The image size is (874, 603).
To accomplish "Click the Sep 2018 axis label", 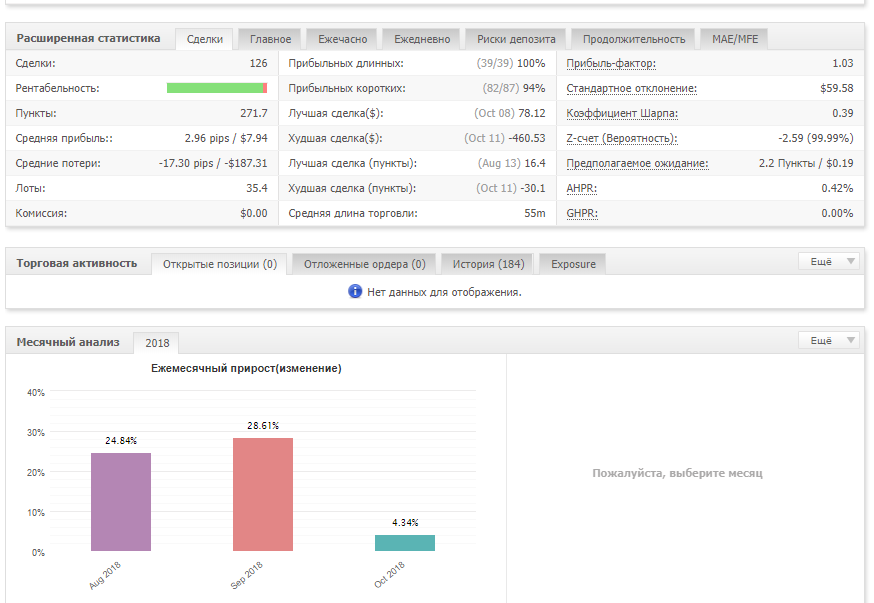I will (246, 576).
